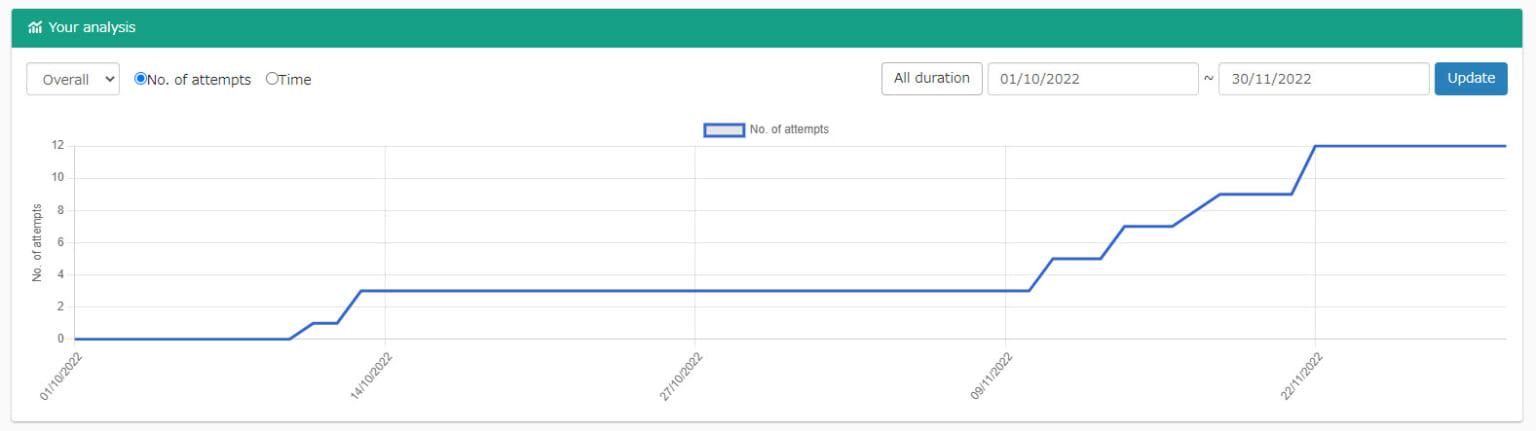Click the 27/10/2022 x-axis label
This screenshot has height=431, width=1536.
[680, 376]
